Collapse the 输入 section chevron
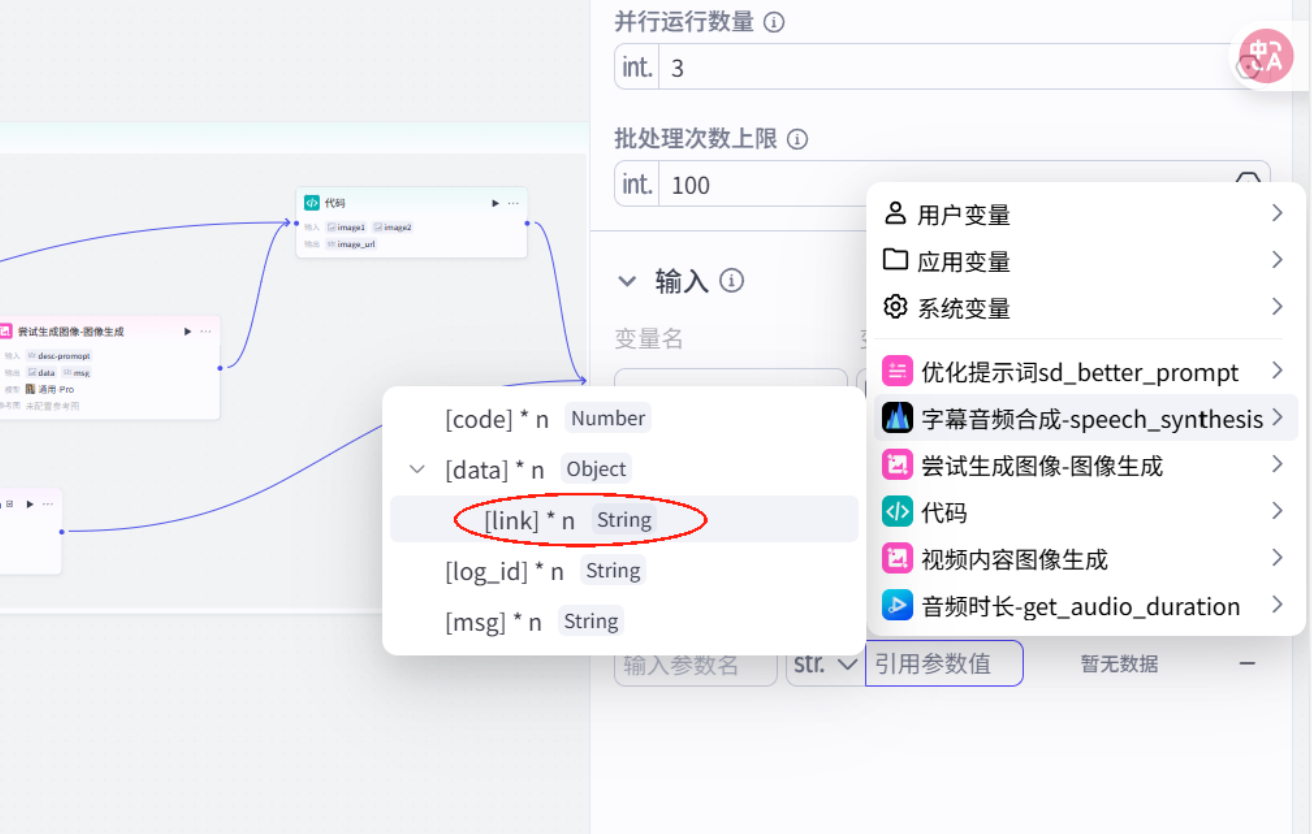The image size is (1312, 834). [x=626, y=281]
